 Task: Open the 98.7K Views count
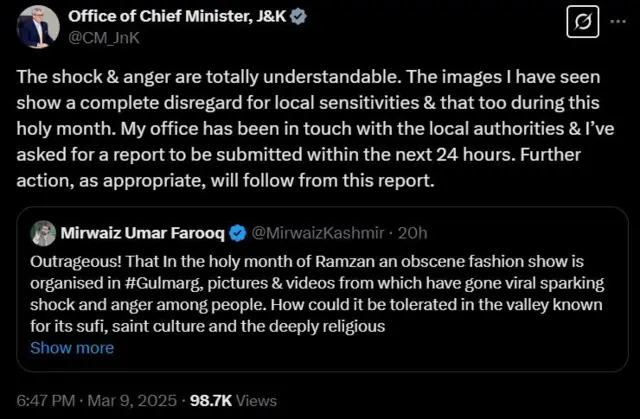[x=209, y=398]
